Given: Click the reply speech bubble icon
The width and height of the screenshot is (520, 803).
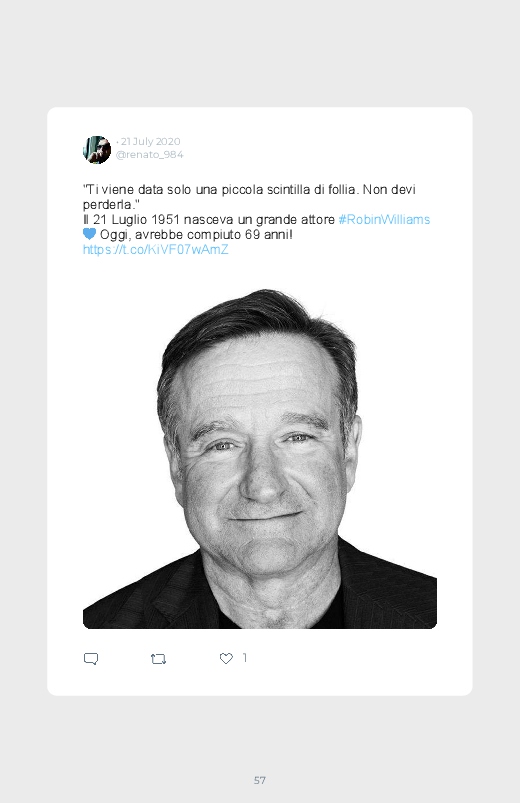Looking at the screenshot, I should click(x=91, y=659).
